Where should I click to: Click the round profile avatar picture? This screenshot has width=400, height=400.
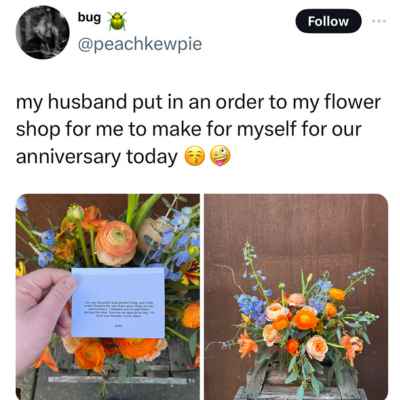[42, 32]
